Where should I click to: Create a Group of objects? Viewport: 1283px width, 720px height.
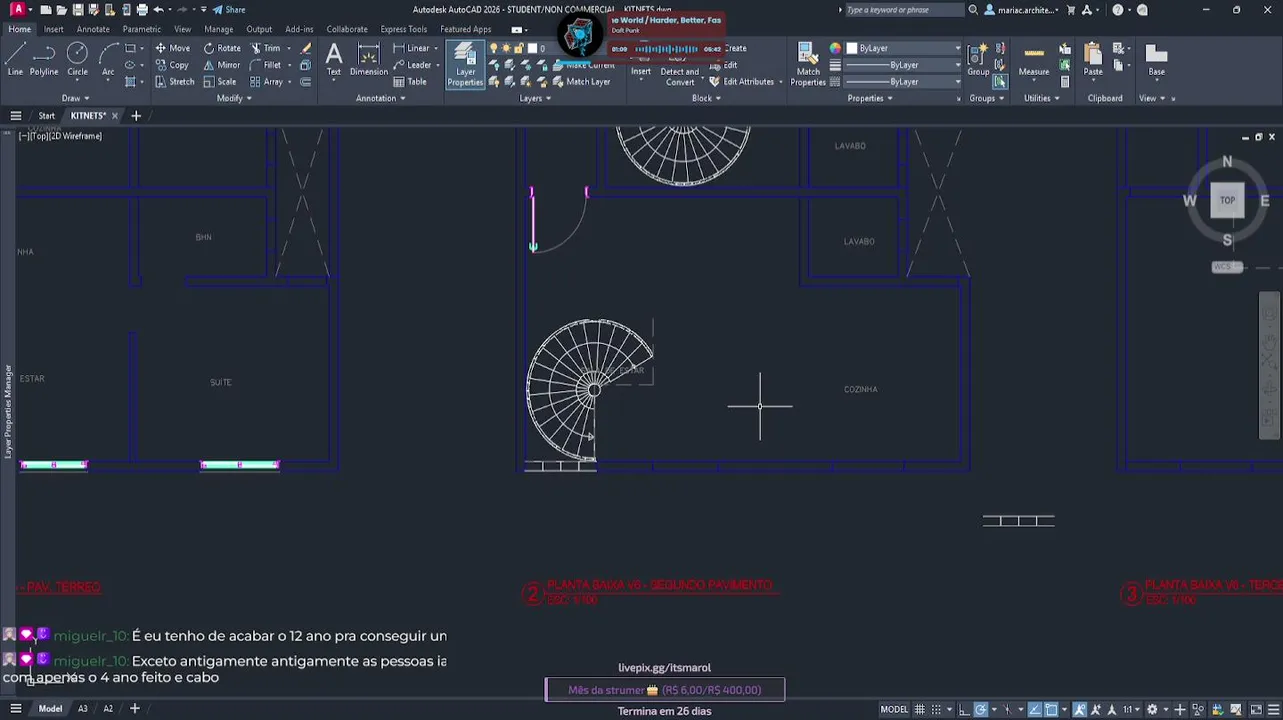tap(978, 59)
